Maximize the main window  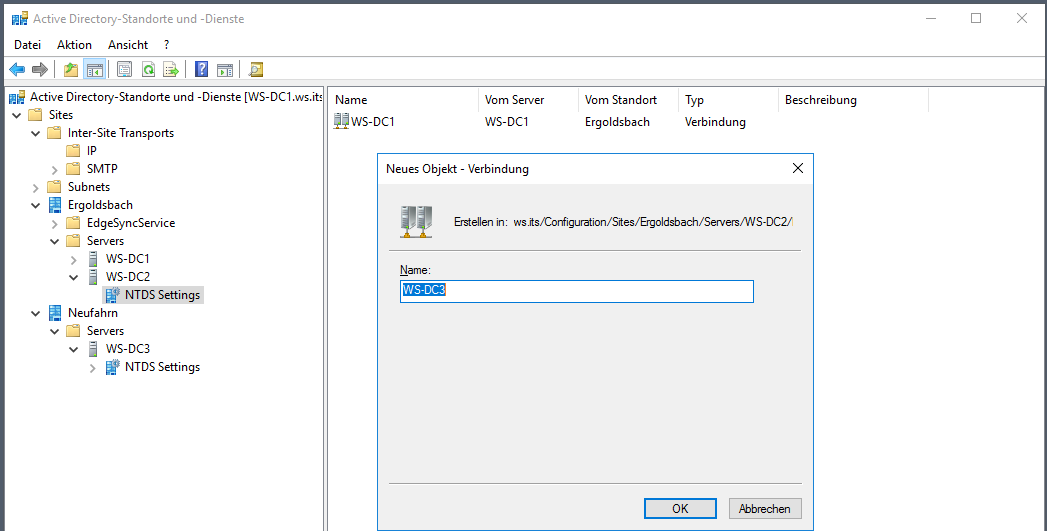976,19
